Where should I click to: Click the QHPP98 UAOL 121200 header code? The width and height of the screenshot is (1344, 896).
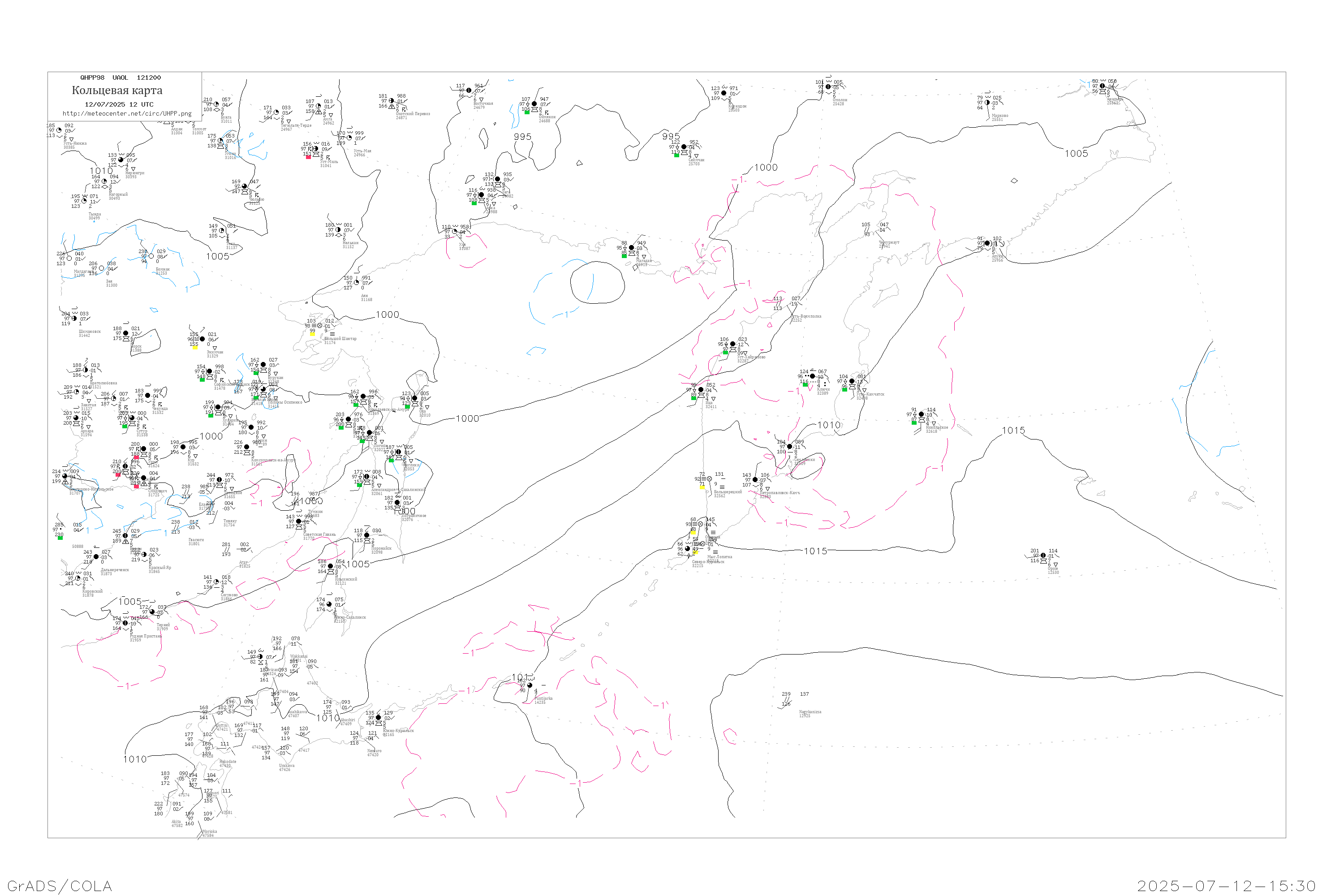[121, 78]
